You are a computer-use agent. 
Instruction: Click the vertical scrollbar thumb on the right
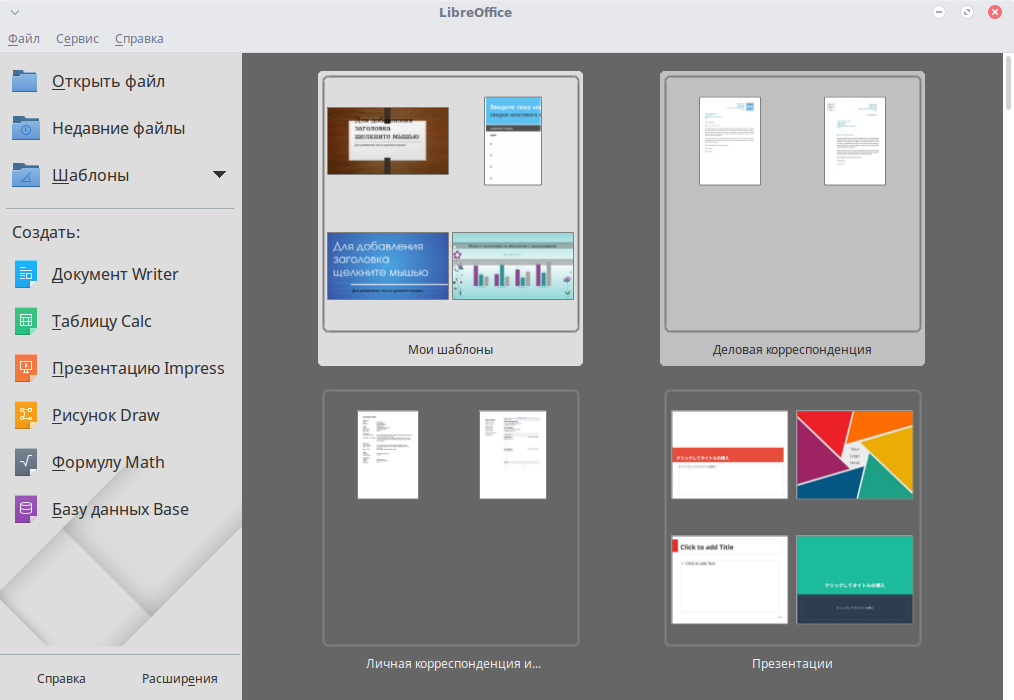(x=1008, y=84)
